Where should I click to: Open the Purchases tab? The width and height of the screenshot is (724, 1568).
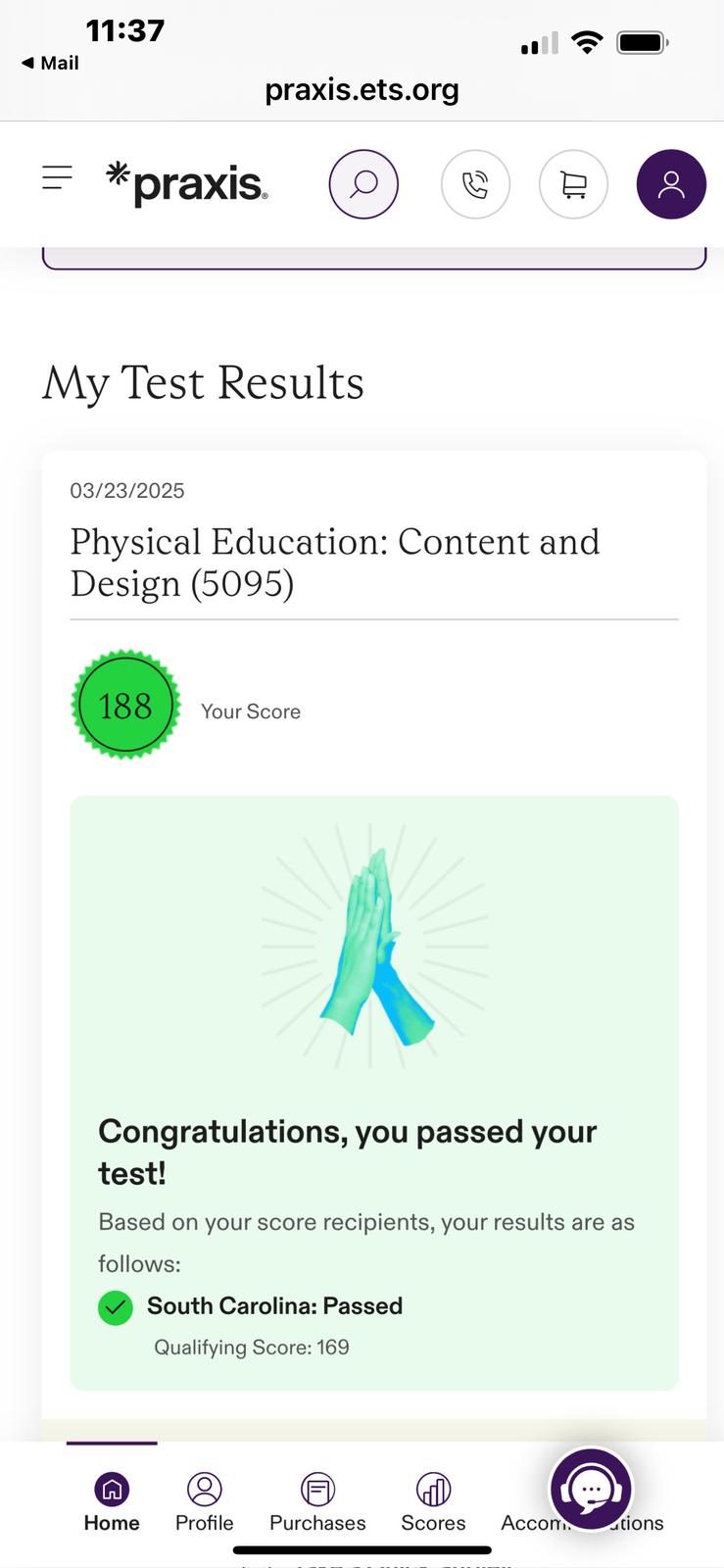(x=317, y=1502)
